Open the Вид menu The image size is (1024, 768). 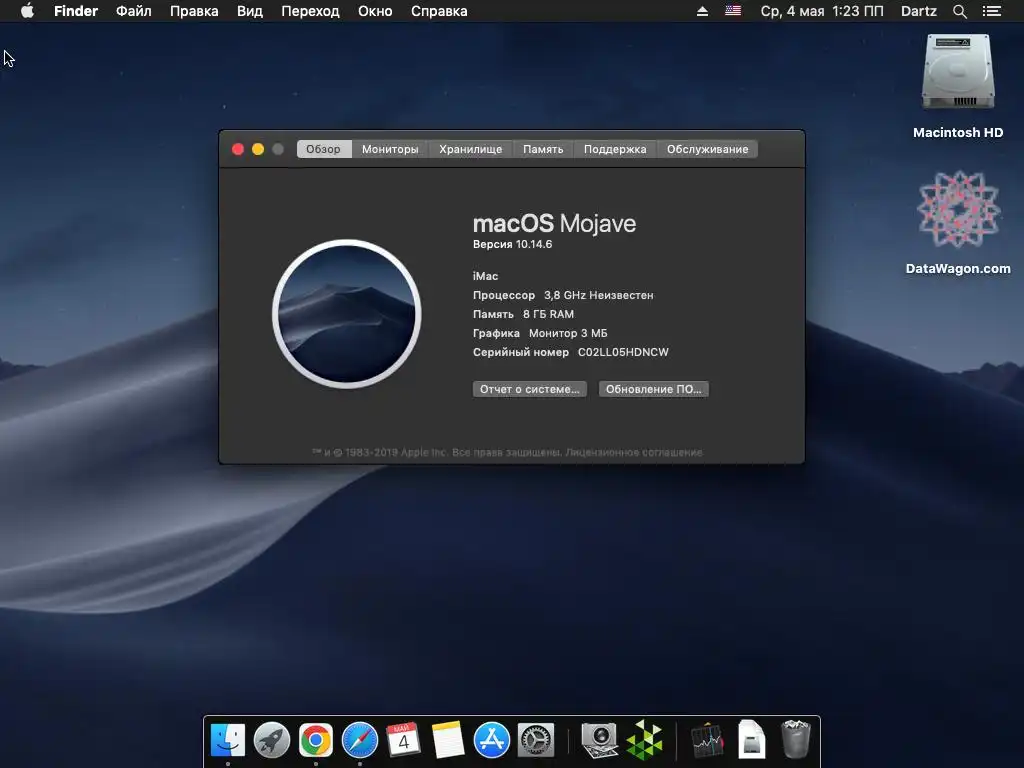point(249,11)
